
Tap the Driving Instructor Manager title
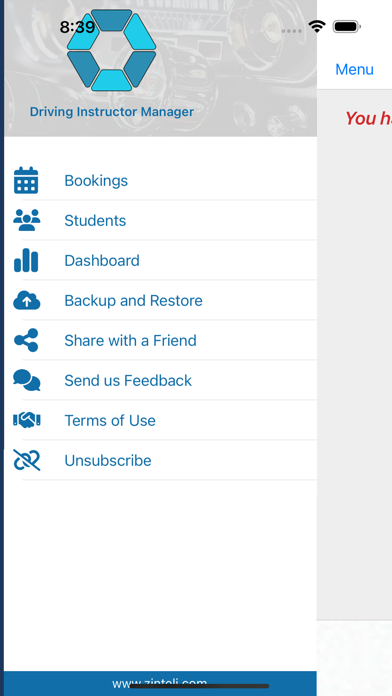pos(111,111)
